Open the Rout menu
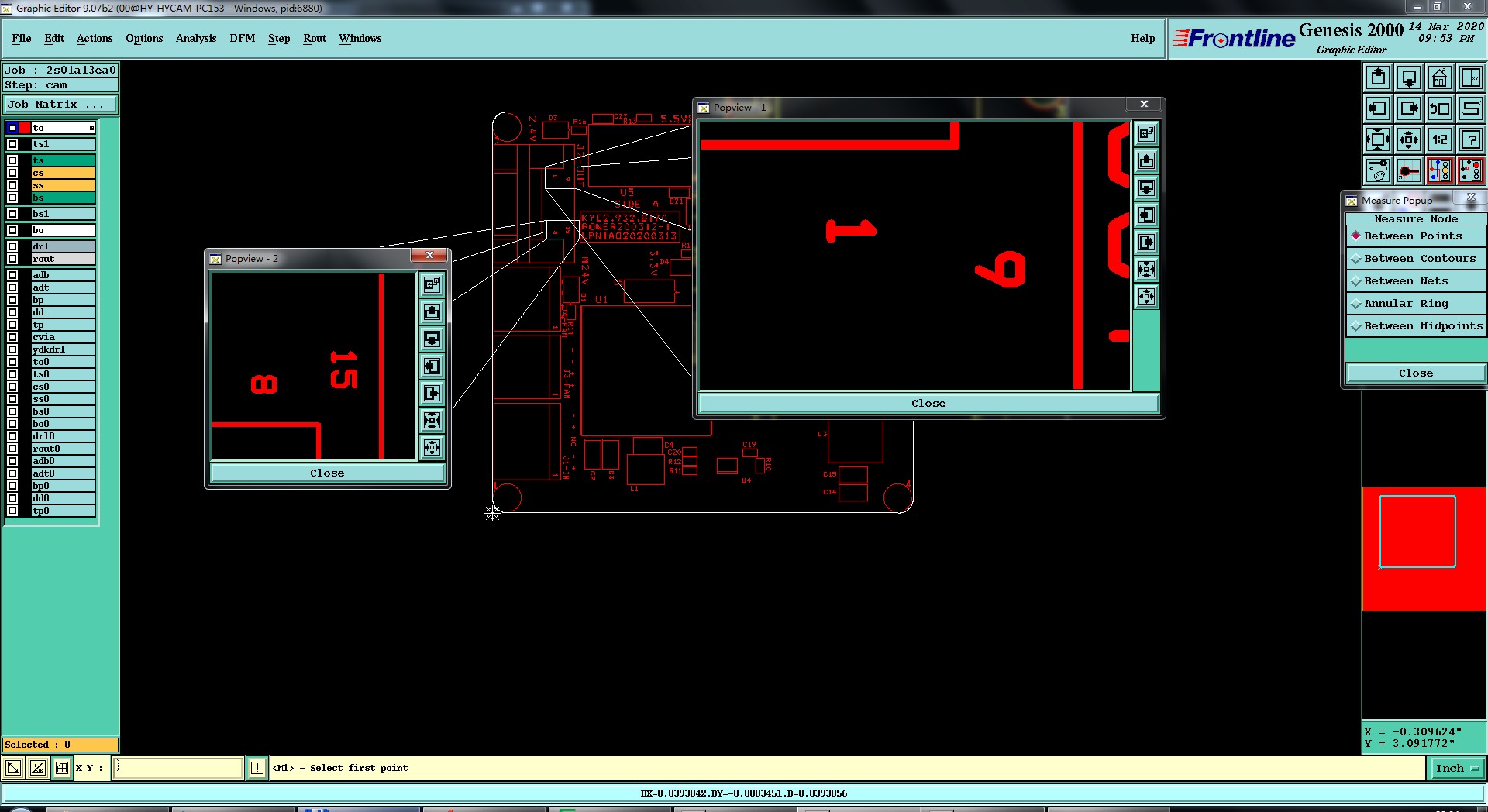The height and width of the screenshot is (812, 1488). [315, 38]
